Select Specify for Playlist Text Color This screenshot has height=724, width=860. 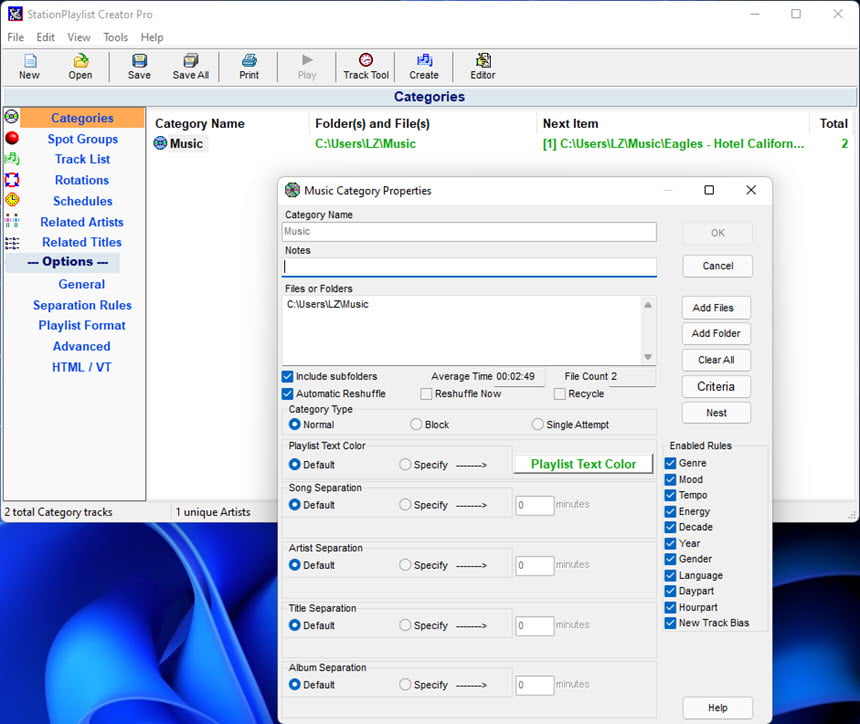tap(405, 465)
